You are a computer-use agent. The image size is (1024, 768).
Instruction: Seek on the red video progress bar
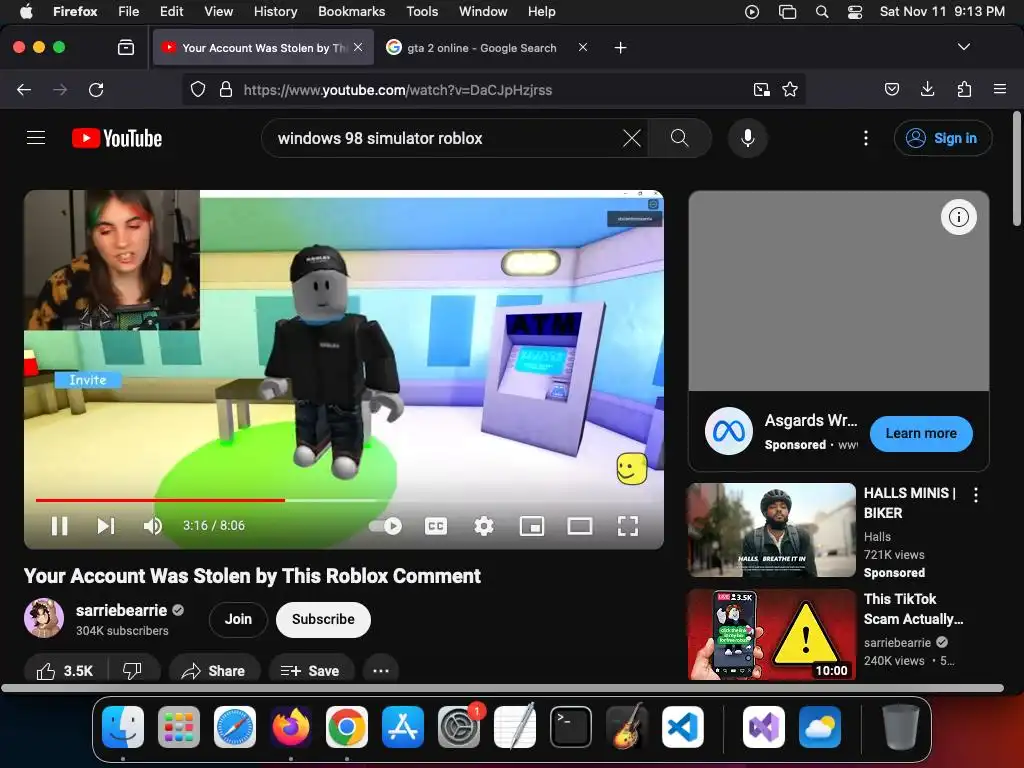point(160,500)
